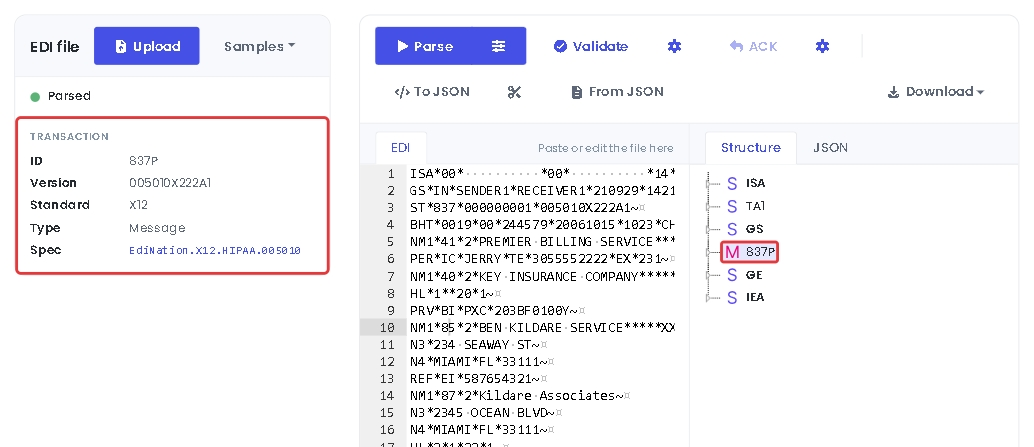The height and width of the screenshot is (447, 1034).
Task: Expand the TA1 segment node
Action: click(710, 207)
